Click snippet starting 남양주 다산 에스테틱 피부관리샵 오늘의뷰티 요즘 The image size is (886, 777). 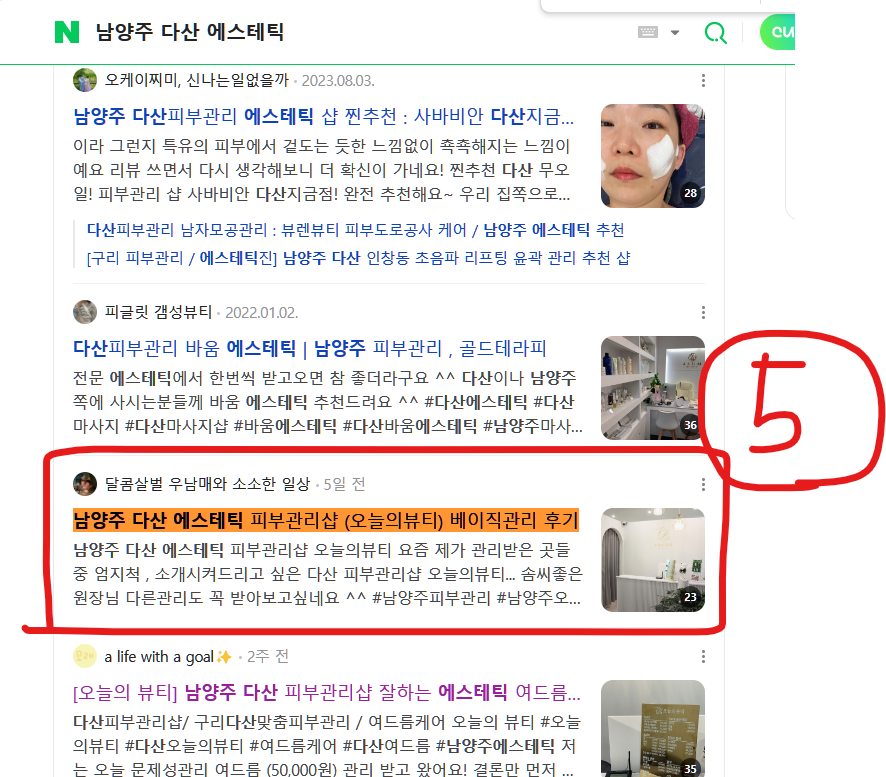(327, 574)
